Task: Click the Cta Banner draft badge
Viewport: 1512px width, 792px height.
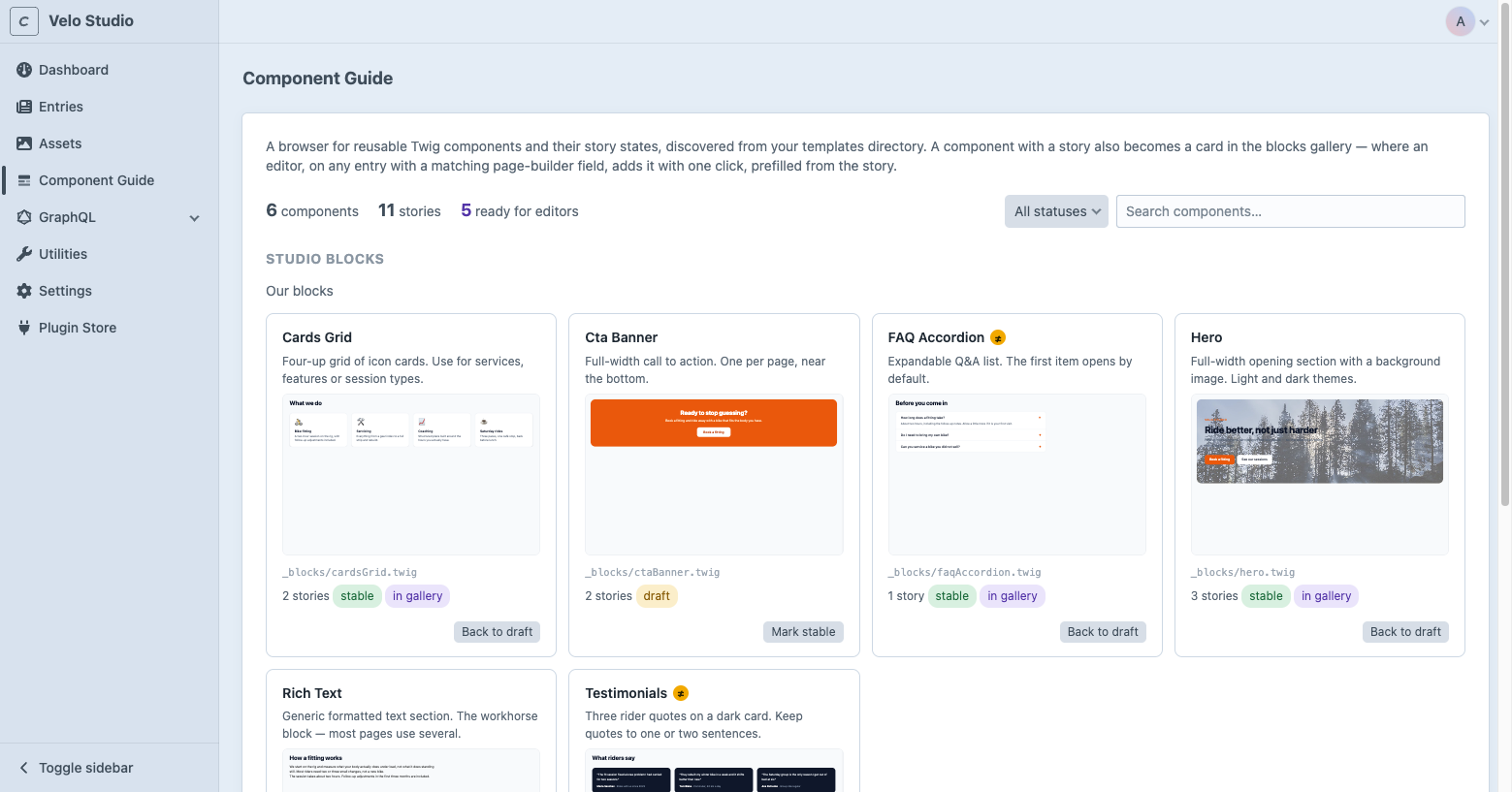Action: pyautogui.click(x=657, y=596)
